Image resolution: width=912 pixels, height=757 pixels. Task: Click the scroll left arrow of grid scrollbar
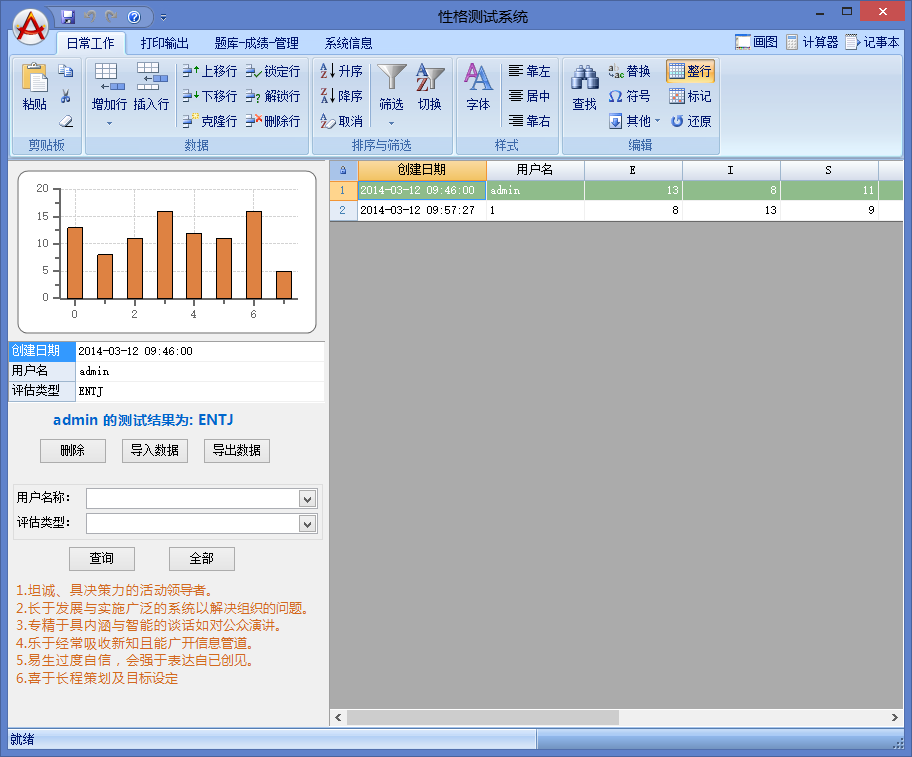[338, 717]
